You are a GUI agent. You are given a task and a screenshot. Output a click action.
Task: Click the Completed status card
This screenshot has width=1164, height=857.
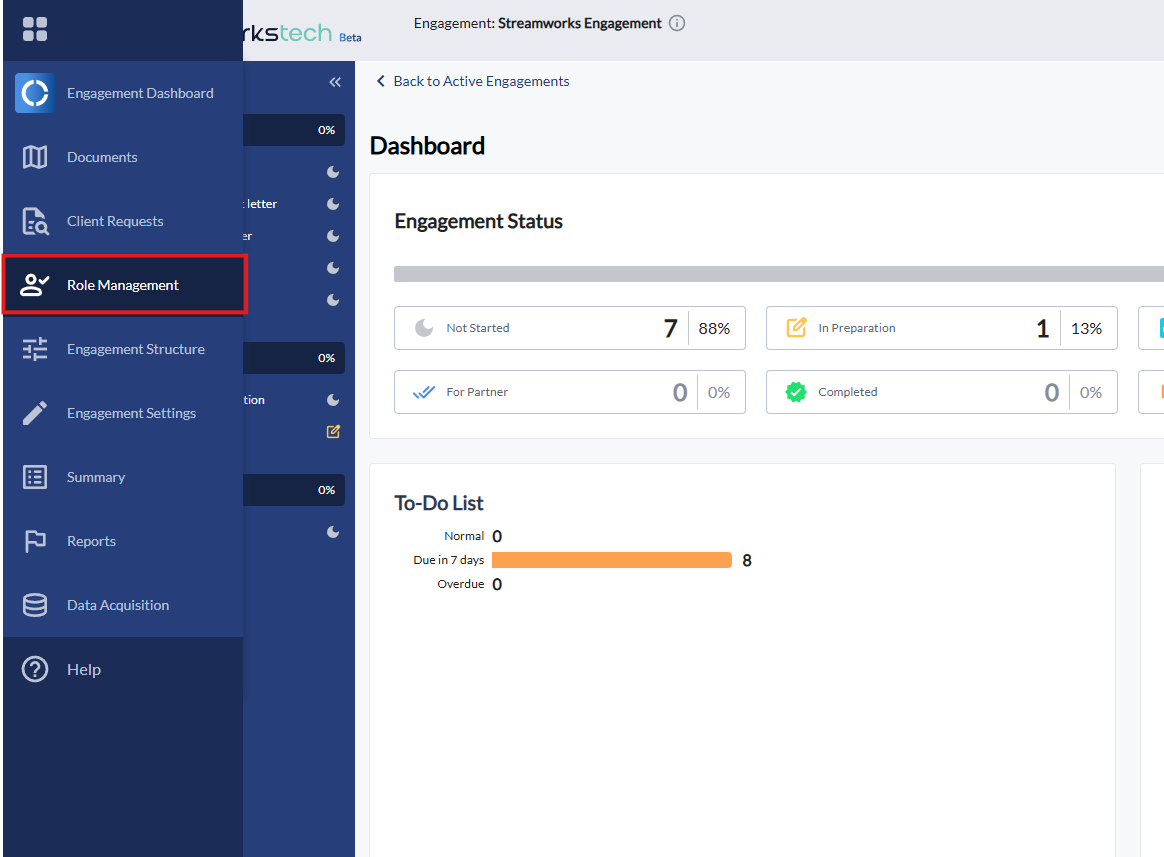pos(941,392)
